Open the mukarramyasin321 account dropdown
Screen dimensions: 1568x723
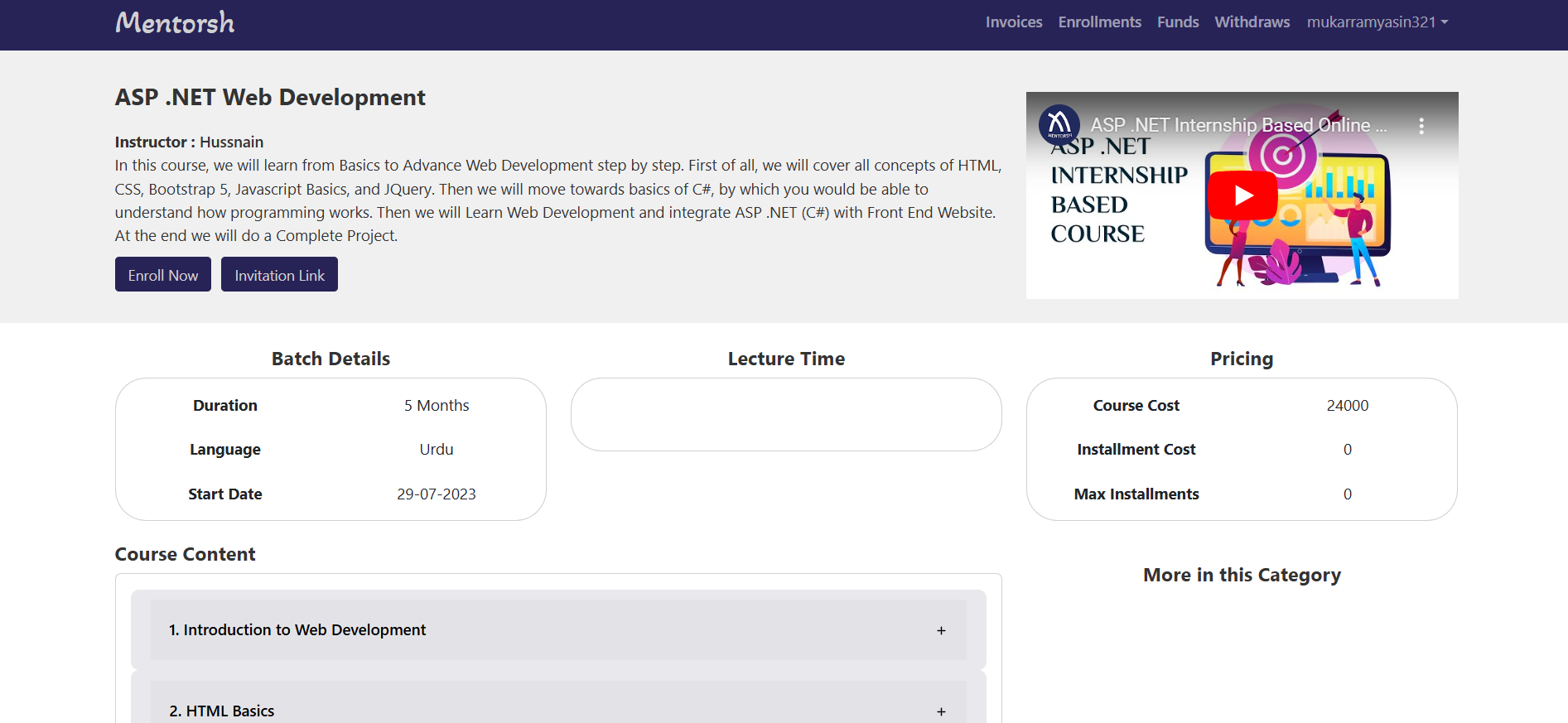(x=1377, y=22)
